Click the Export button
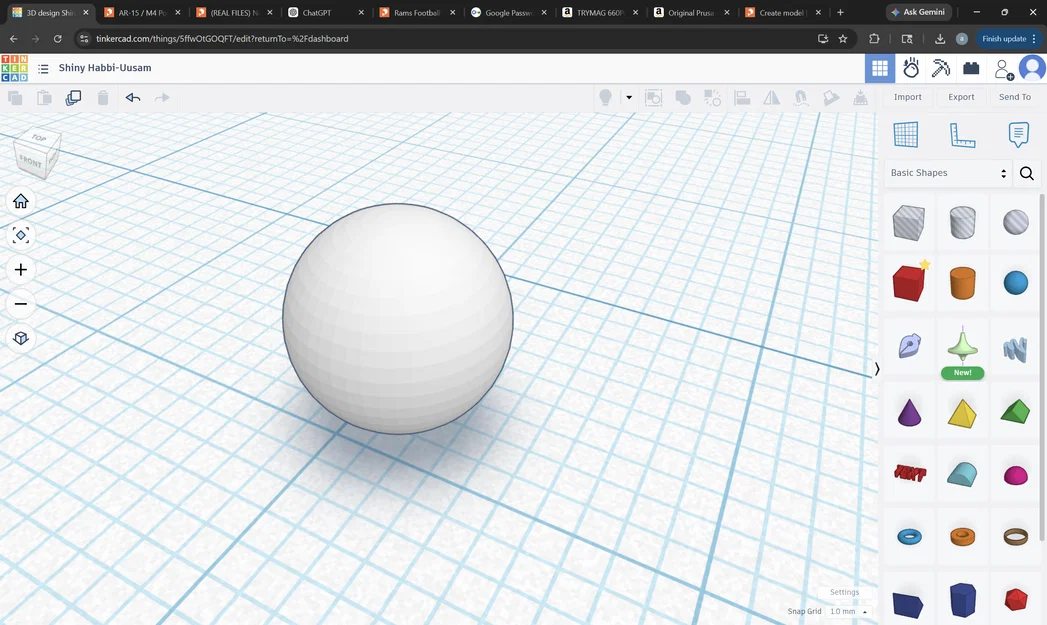Screen dimensions: 1047x625 (x=960, y=96)
